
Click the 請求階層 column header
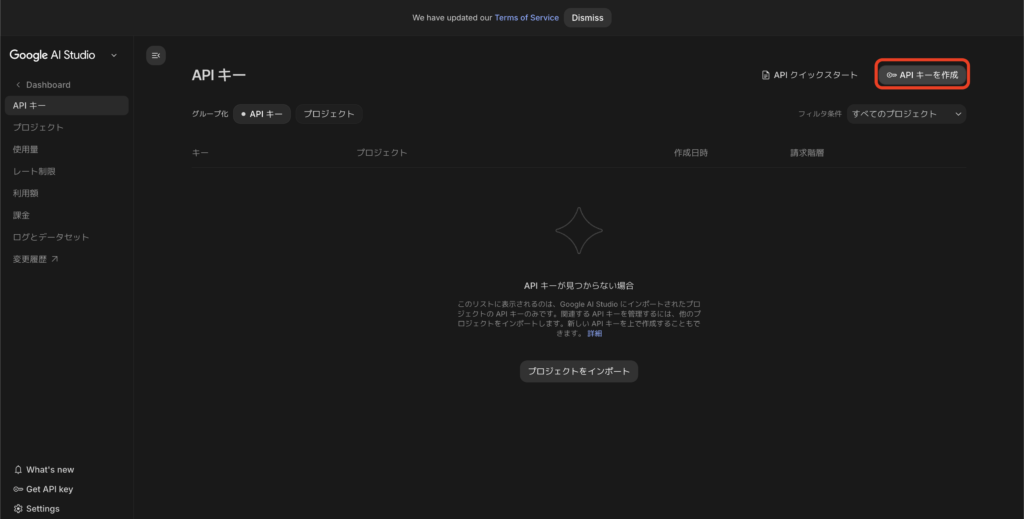(x=807, y=153)
